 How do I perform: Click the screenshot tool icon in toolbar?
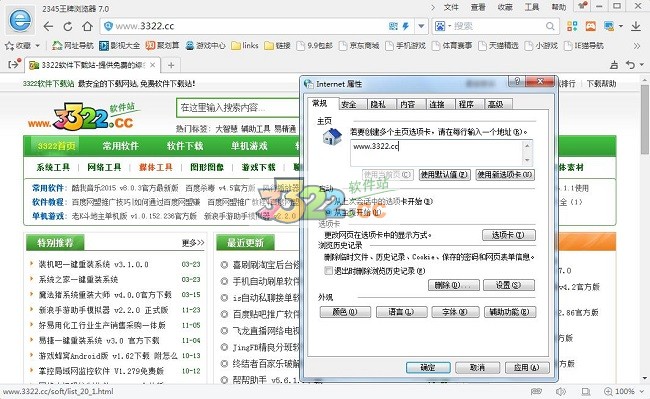pyautogui.click(x=609, y=26)
